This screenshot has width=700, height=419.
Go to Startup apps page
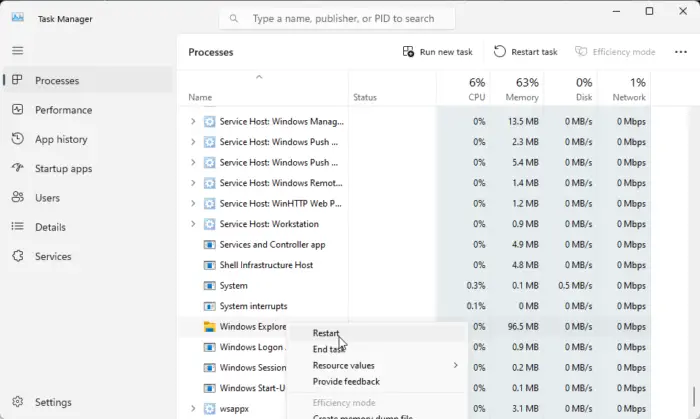[88, 168]
